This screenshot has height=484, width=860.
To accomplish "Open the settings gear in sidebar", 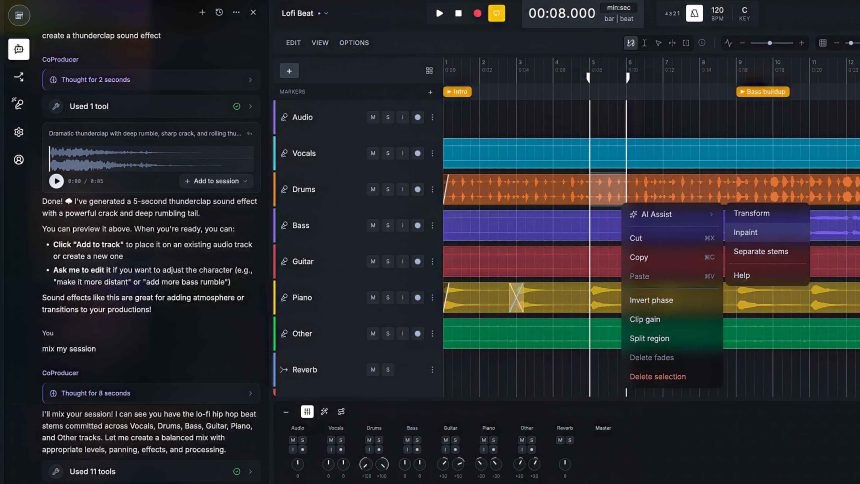I will point(18,132).
